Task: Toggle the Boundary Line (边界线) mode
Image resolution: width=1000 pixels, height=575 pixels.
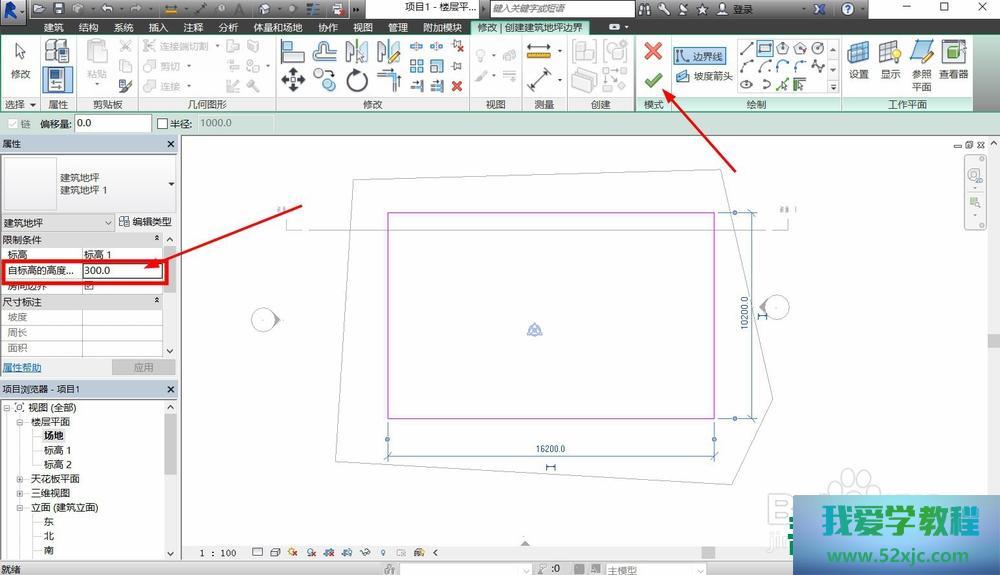Action: click(699, 56)
